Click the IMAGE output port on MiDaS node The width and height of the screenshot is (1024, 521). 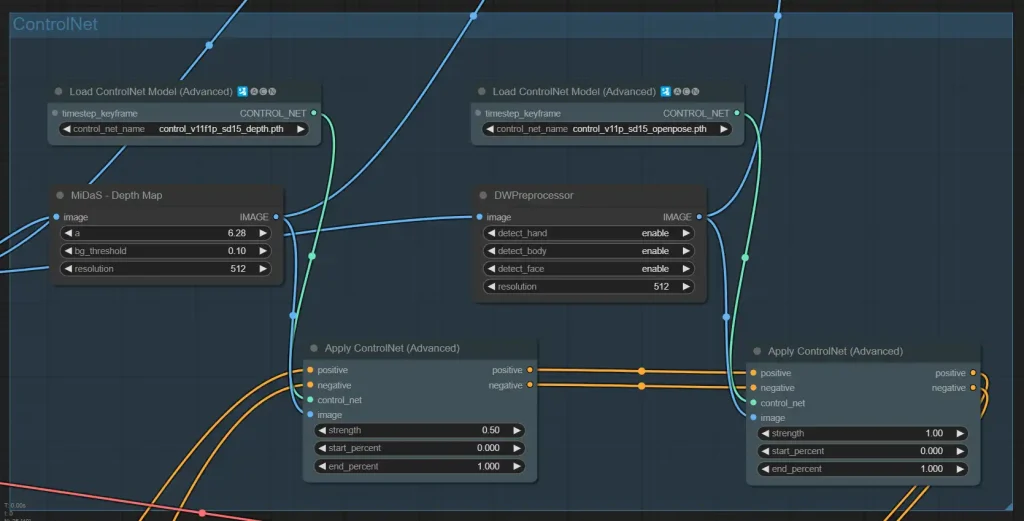click(x=276, y=216)
